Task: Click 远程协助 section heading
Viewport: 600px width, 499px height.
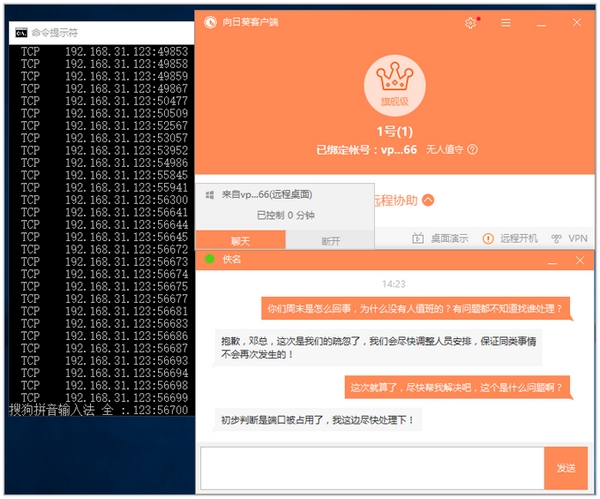Action: (395, 200)
